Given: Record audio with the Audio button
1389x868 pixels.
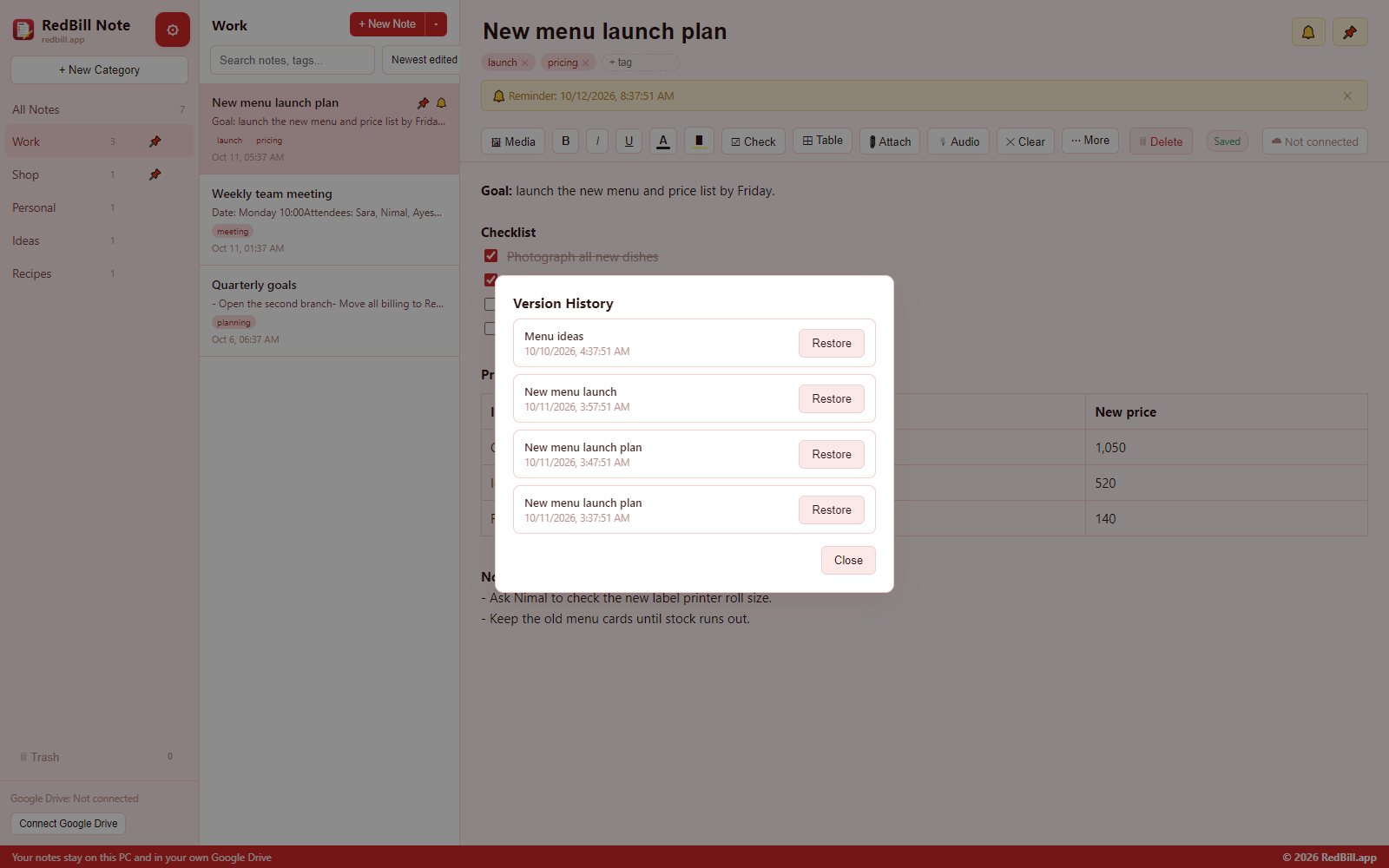Looking at the screenshot, I should (958, 141).
